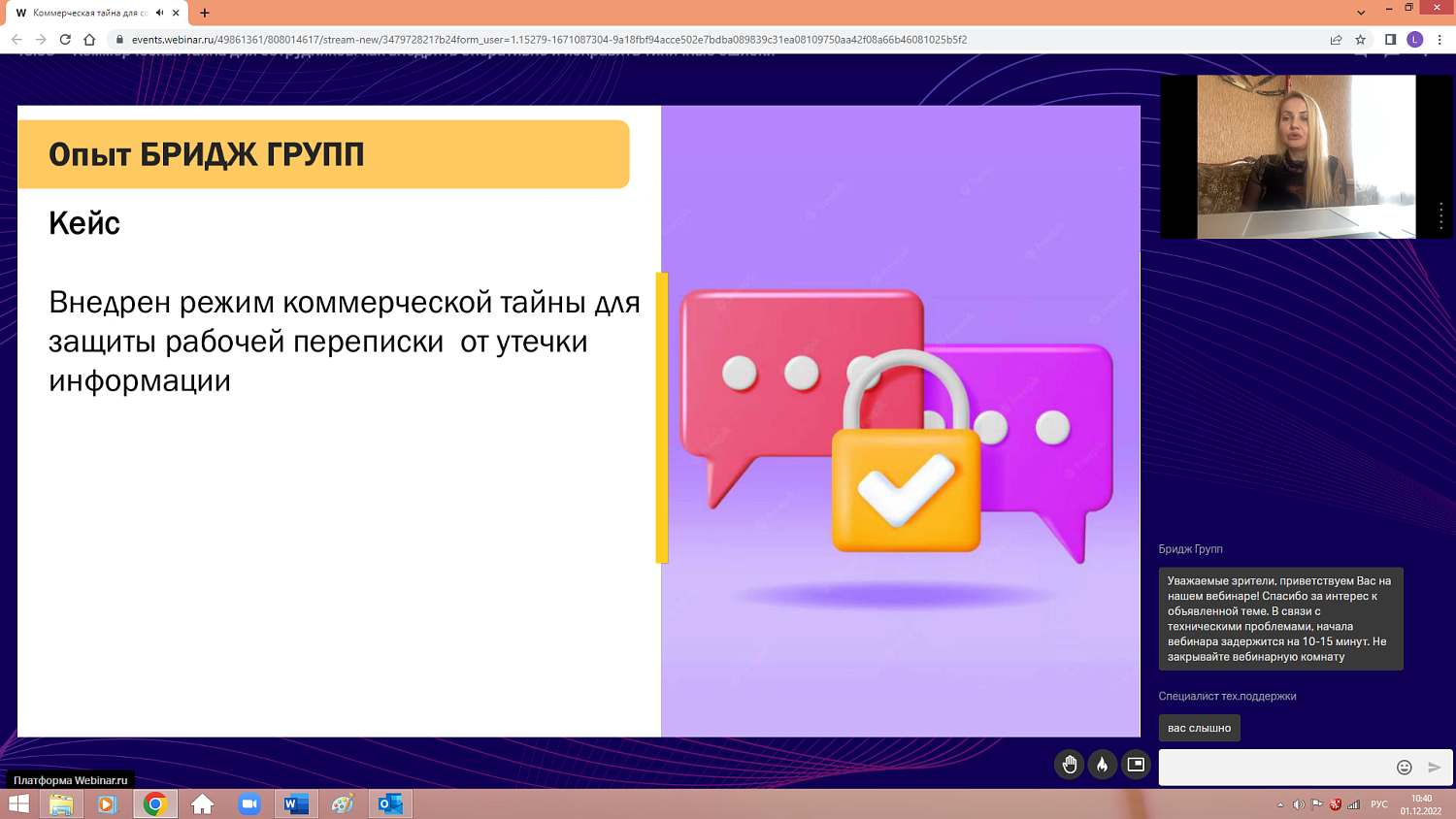Expand the Chrome tab search chevron
The height and width of the screenshot is (819, 1456).
point(1361,13)
